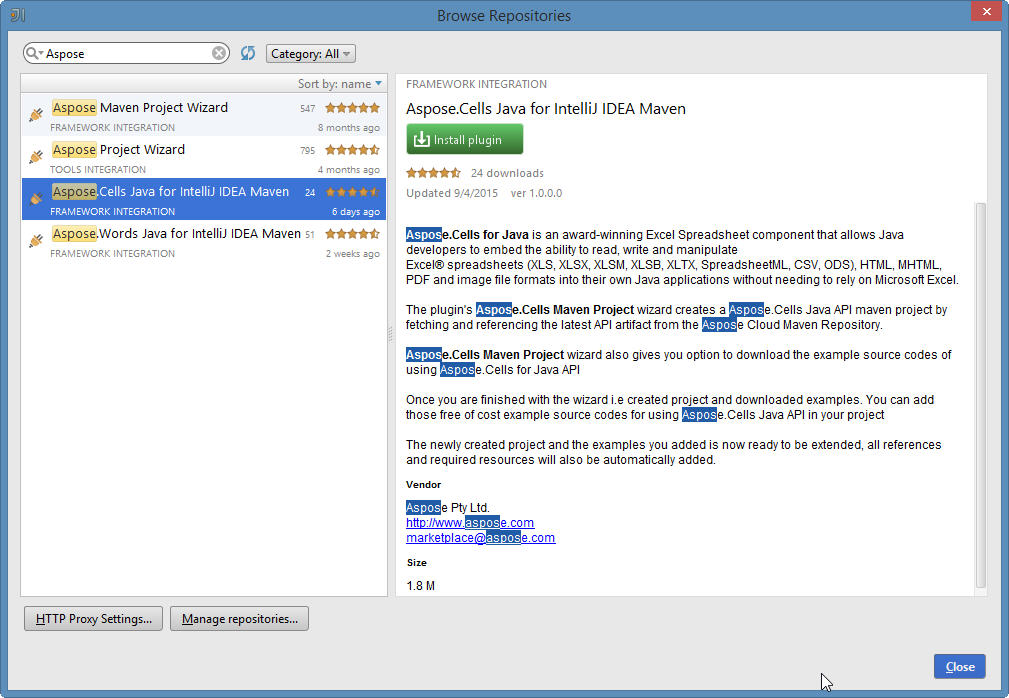This screenshot has width=1009, height=698.
Task: Open the Category: All dropdown
Action: point(311,54)
